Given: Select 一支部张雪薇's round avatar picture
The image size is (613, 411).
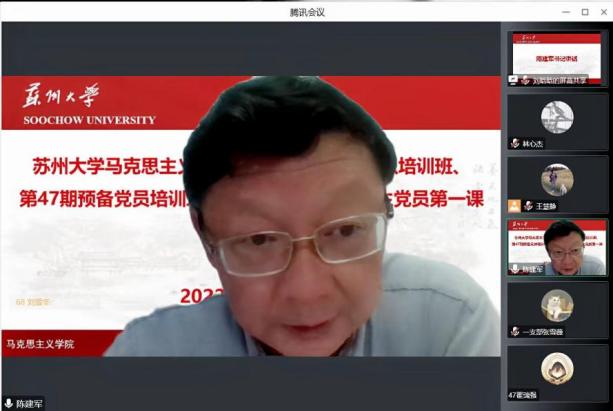Looking at the screenshot, I should [x=556, y=304].
